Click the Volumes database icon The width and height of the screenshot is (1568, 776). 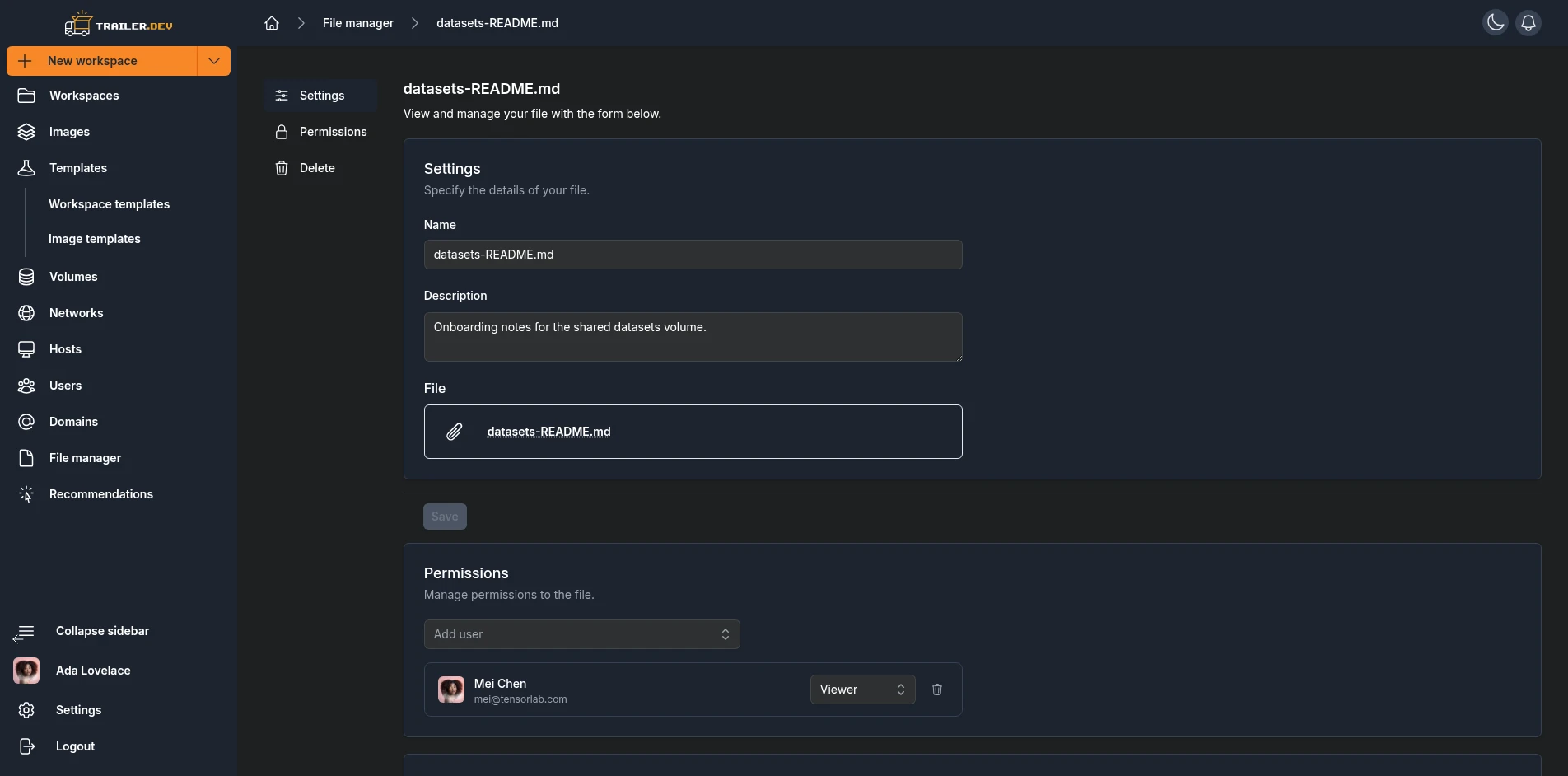pyautogui.click(x=26, y=277)
